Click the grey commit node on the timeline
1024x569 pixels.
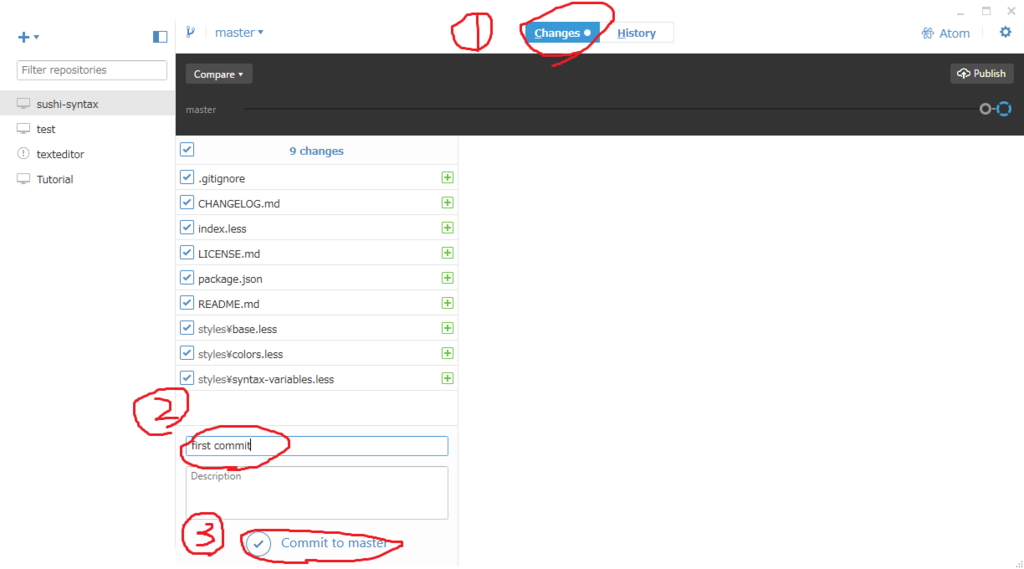[x=985, y=109]
